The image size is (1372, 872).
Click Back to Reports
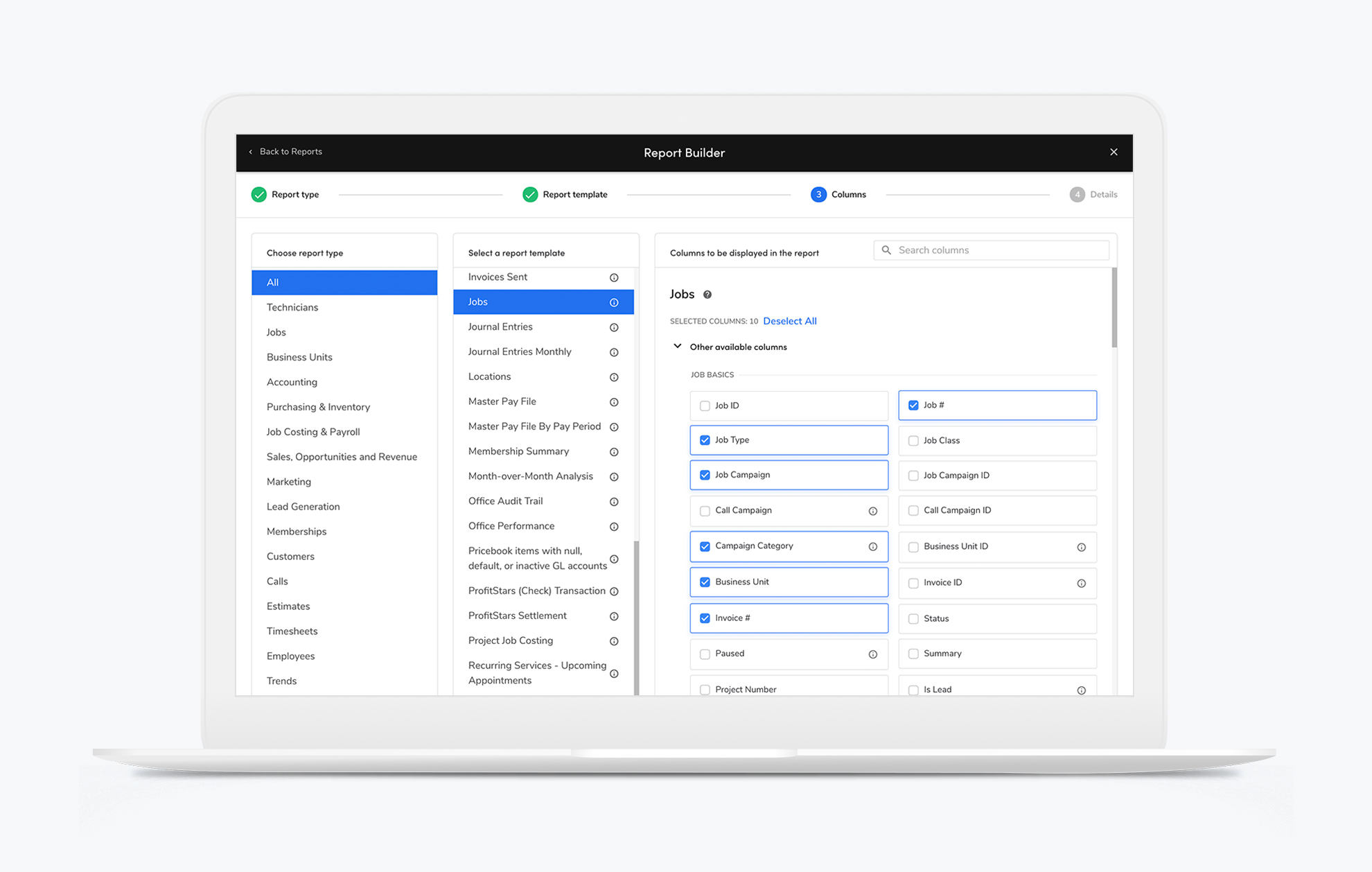[x=290, y=151]
